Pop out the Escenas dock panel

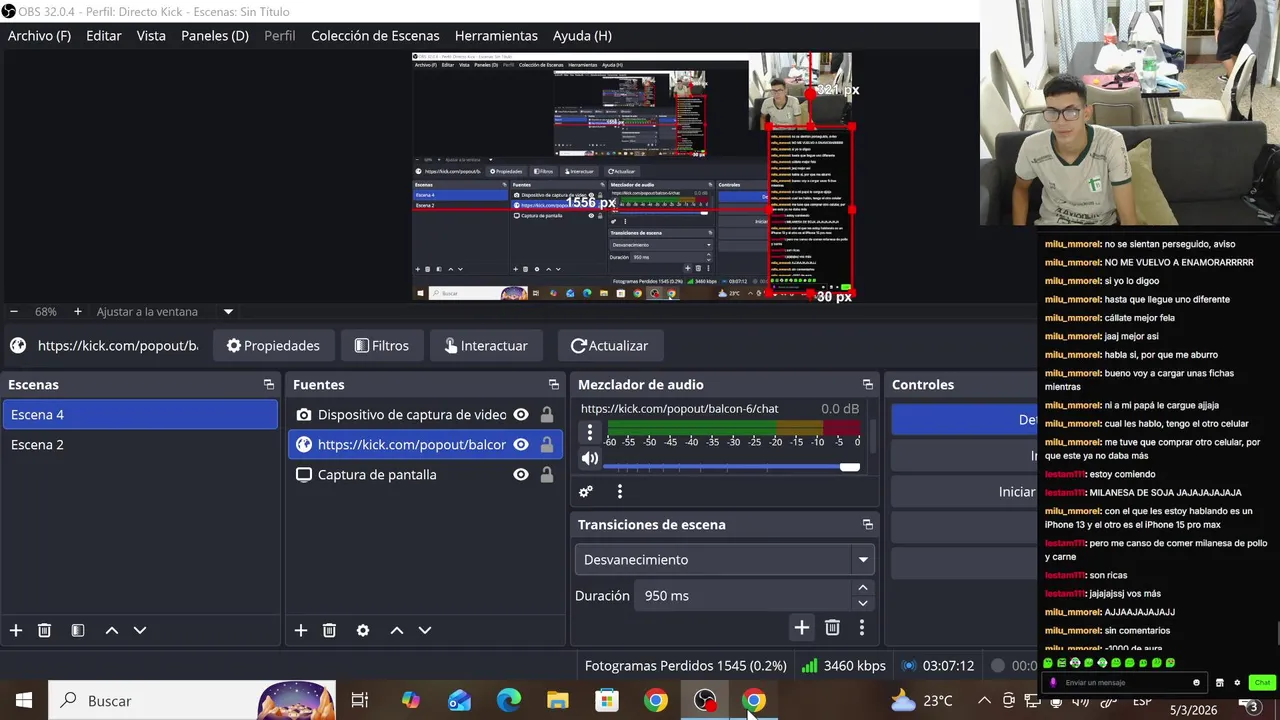click(269, 384)
